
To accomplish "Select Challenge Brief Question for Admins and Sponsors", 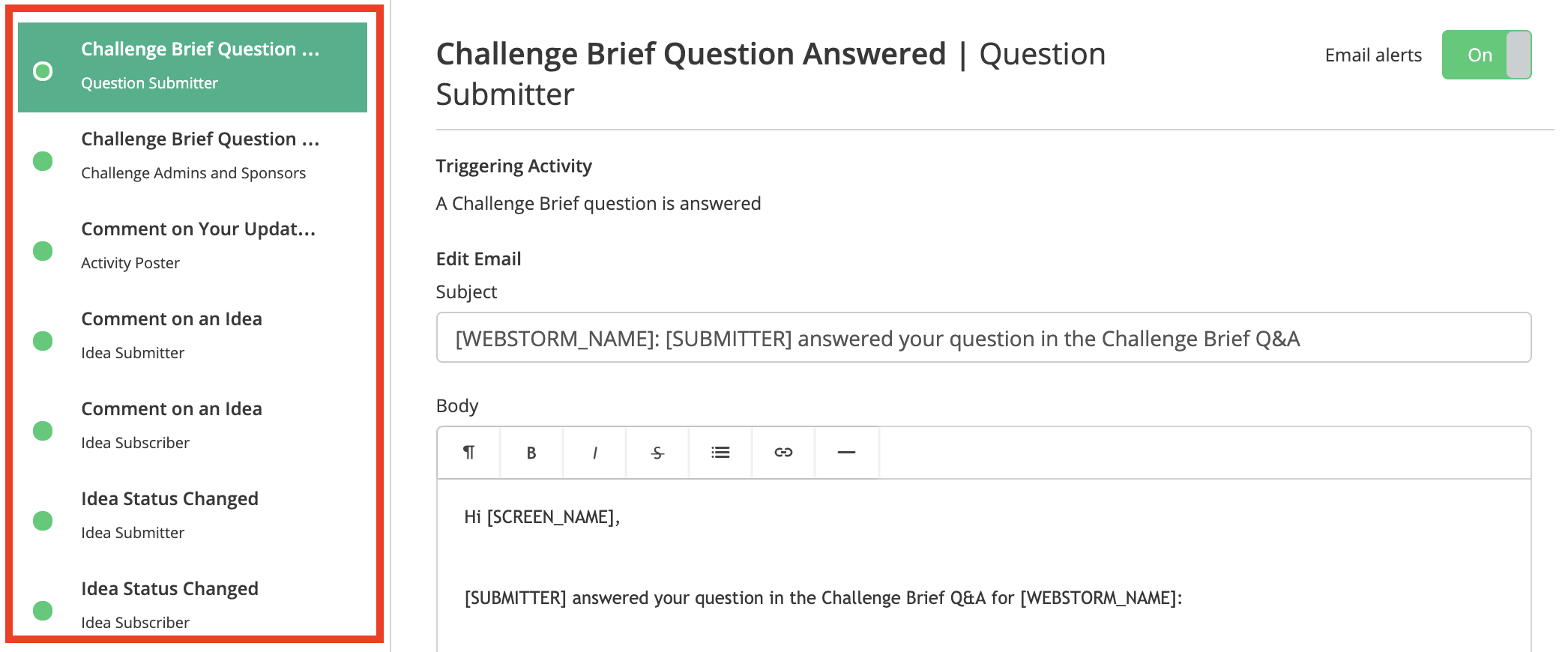I will pos(193,157).
